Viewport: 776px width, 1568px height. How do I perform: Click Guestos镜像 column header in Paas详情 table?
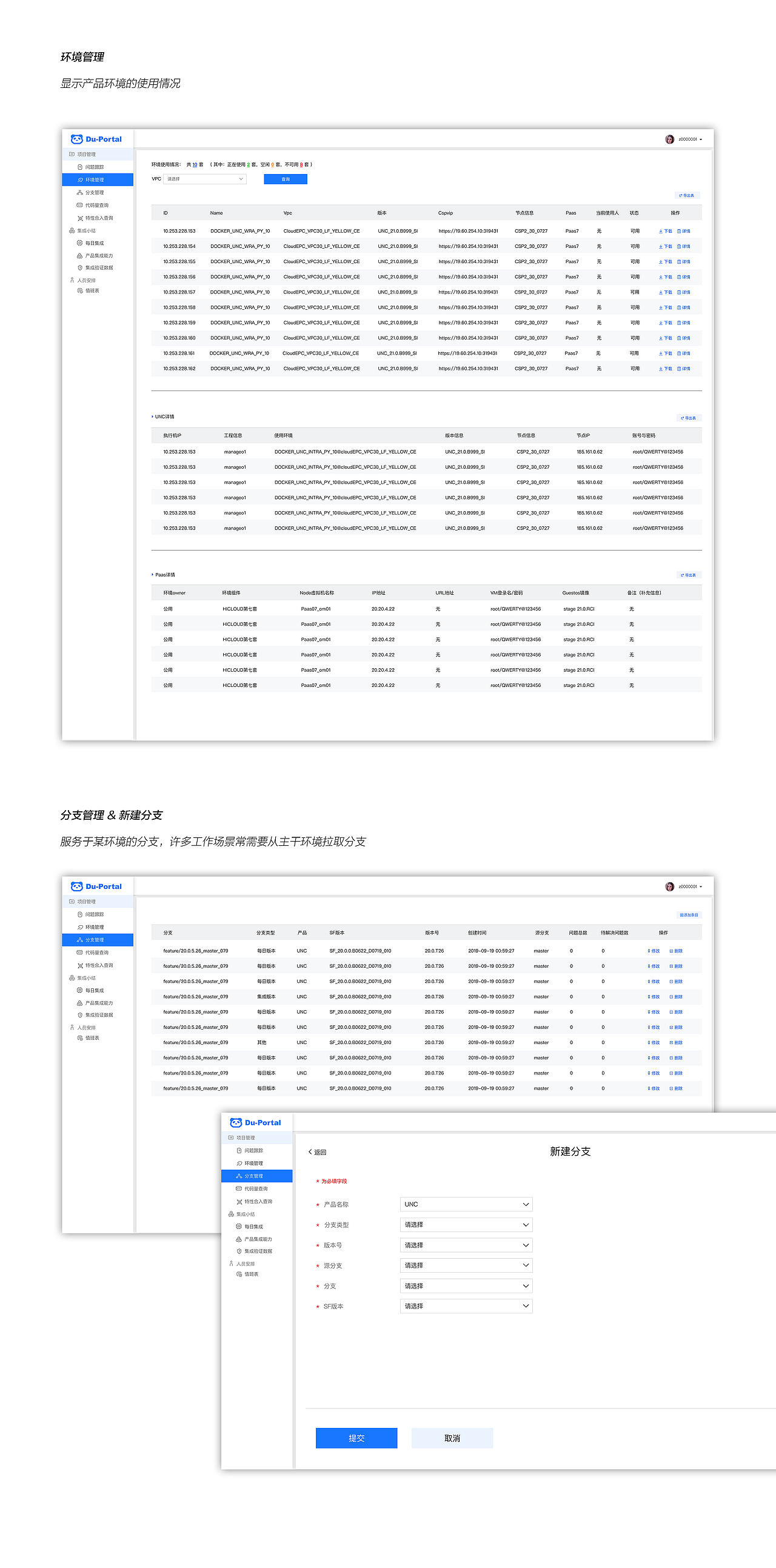point(576,593)
